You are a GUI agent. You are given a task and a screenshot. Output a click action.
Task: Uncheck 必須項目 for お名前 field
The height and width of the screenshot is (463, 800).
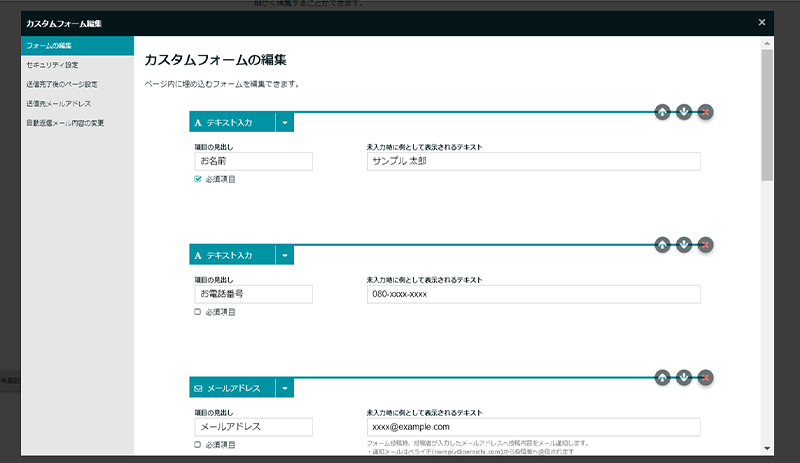pos(198,179)
